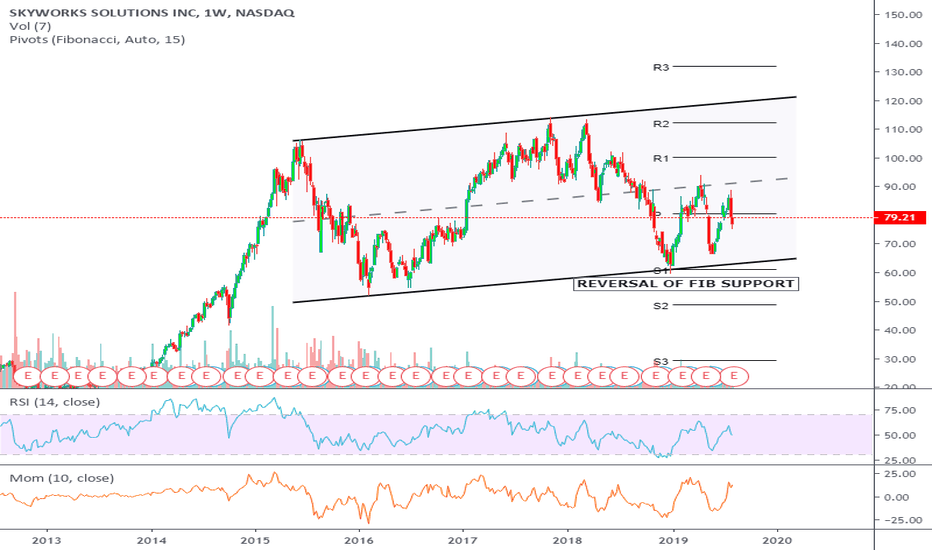The image size is (932, 550).
Task: Click the 79.21 current price label
Action: (x=900, y=218)
